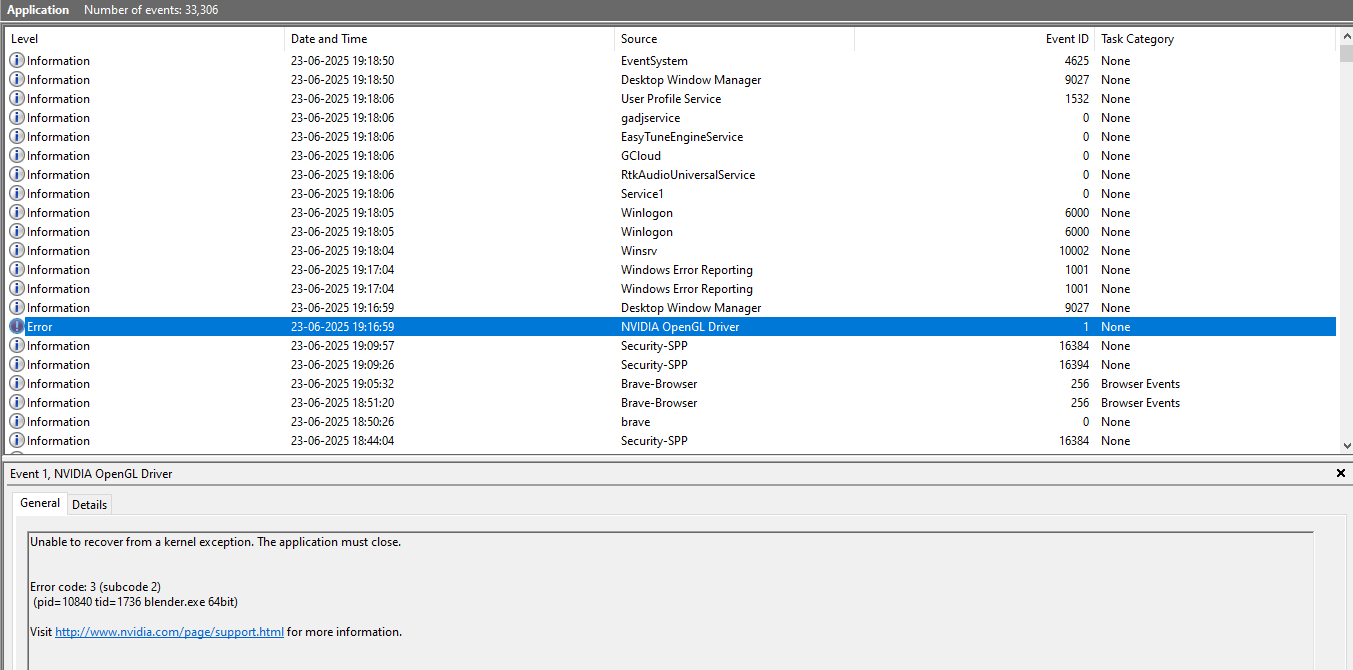Select the gadjservice event row
Viewport: 1353px width, 670px height.
click(671, 118)
